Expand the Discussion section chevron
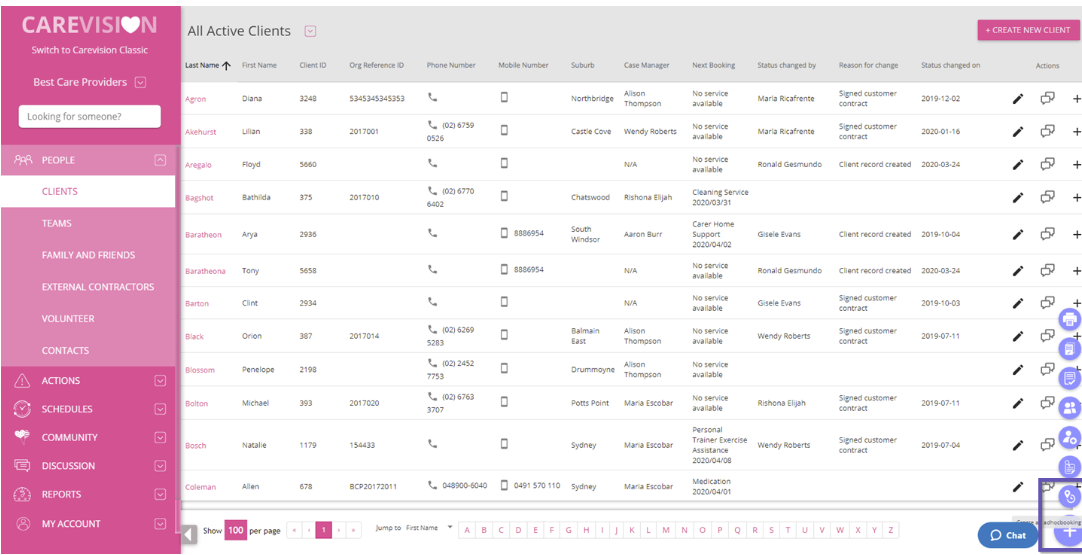Image resolution: width=1082 pixels, height=555 pixels. [160, 466]
